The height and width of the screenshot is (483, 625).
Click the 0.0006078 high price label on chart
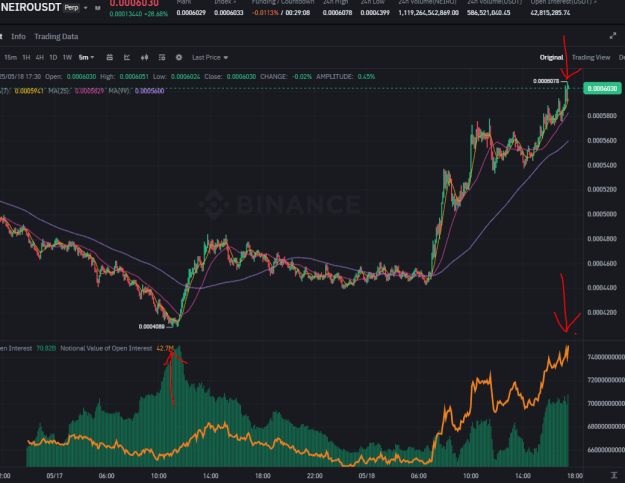[546, 81]
